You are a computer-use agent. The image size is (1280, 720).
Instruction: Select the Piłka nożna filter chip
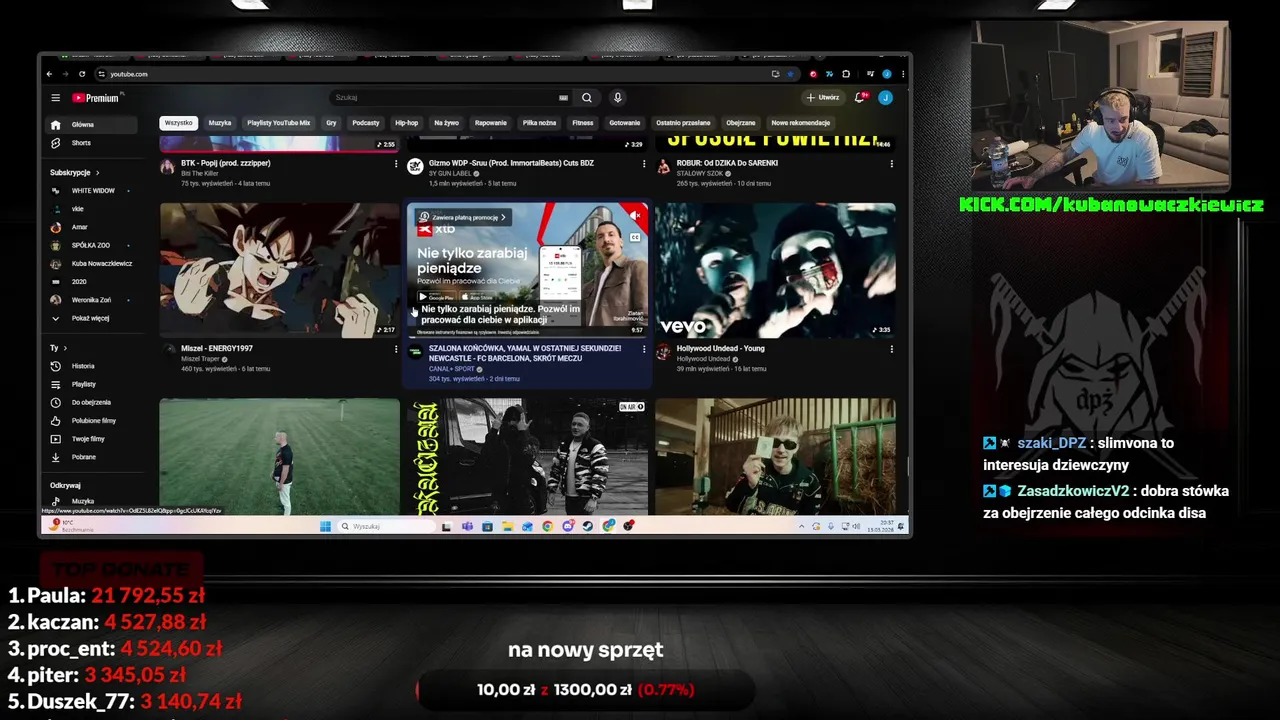539,123
